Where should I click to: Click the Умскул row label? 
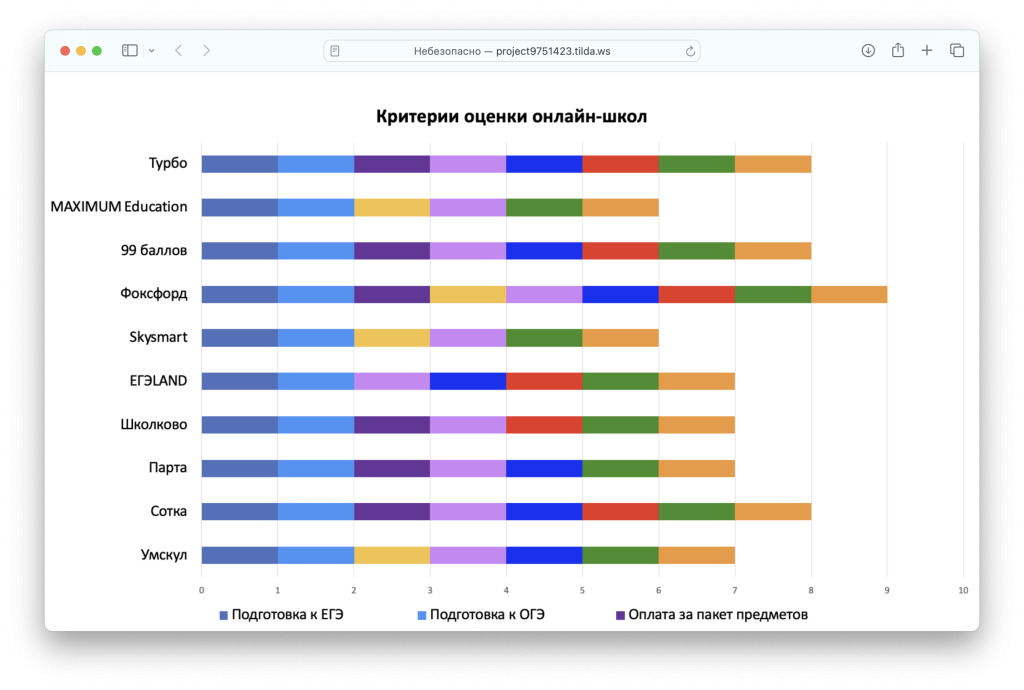pyautogui.click(x=164, y=555)
